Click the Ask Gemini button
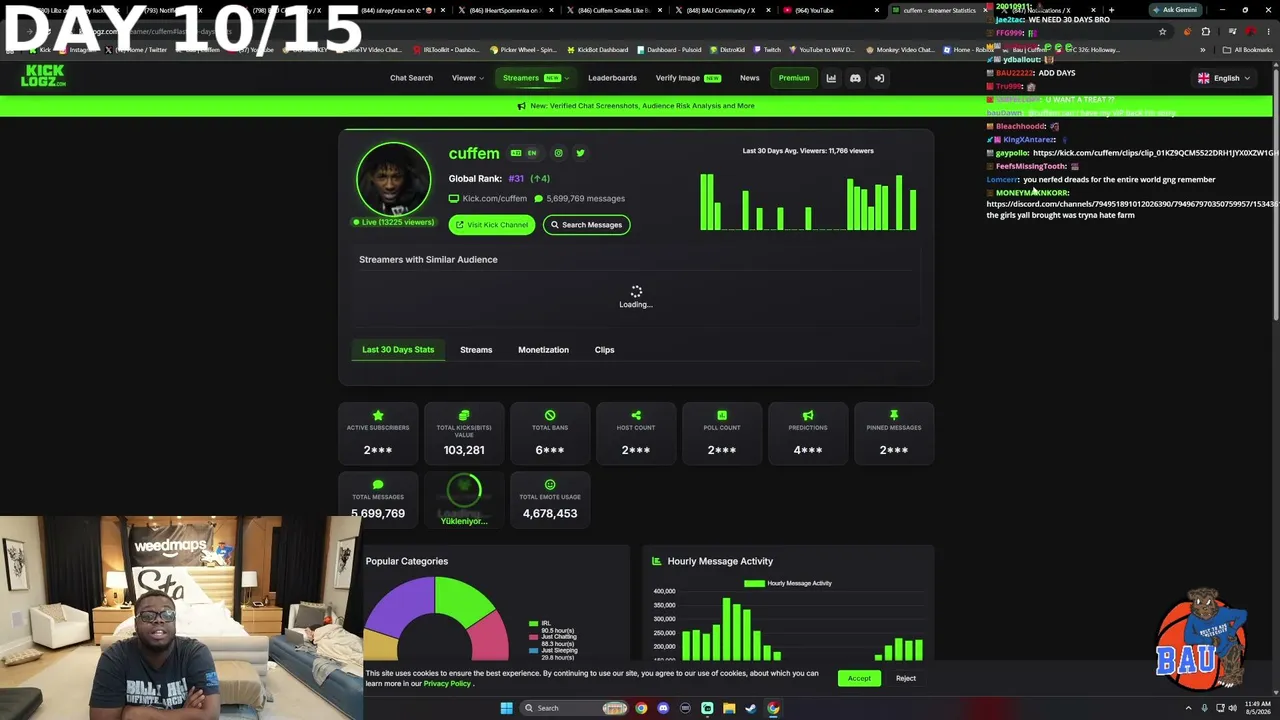Viewport: 1280px width, 720px height. point(1174,10)
